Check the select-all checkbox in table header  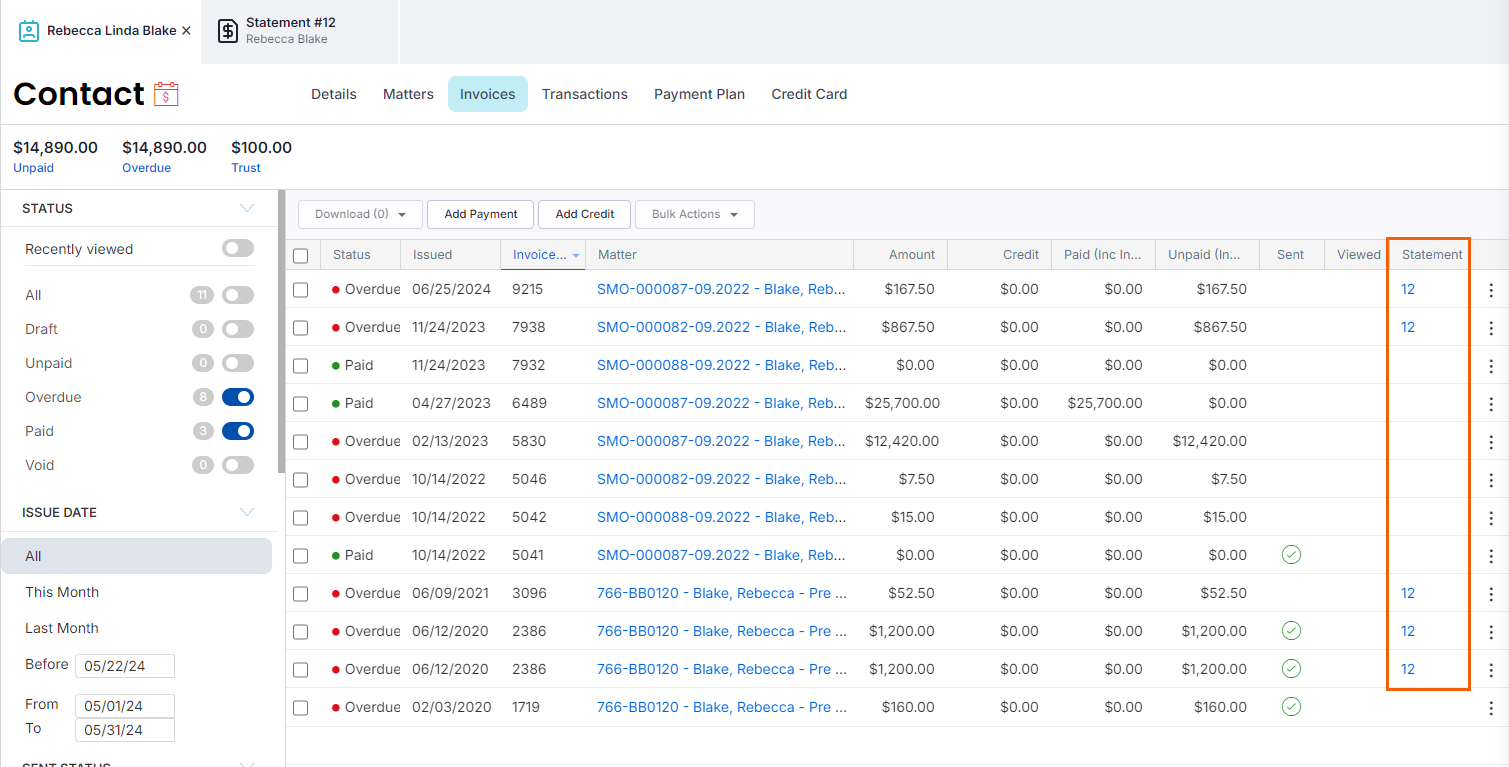point(301,255)
